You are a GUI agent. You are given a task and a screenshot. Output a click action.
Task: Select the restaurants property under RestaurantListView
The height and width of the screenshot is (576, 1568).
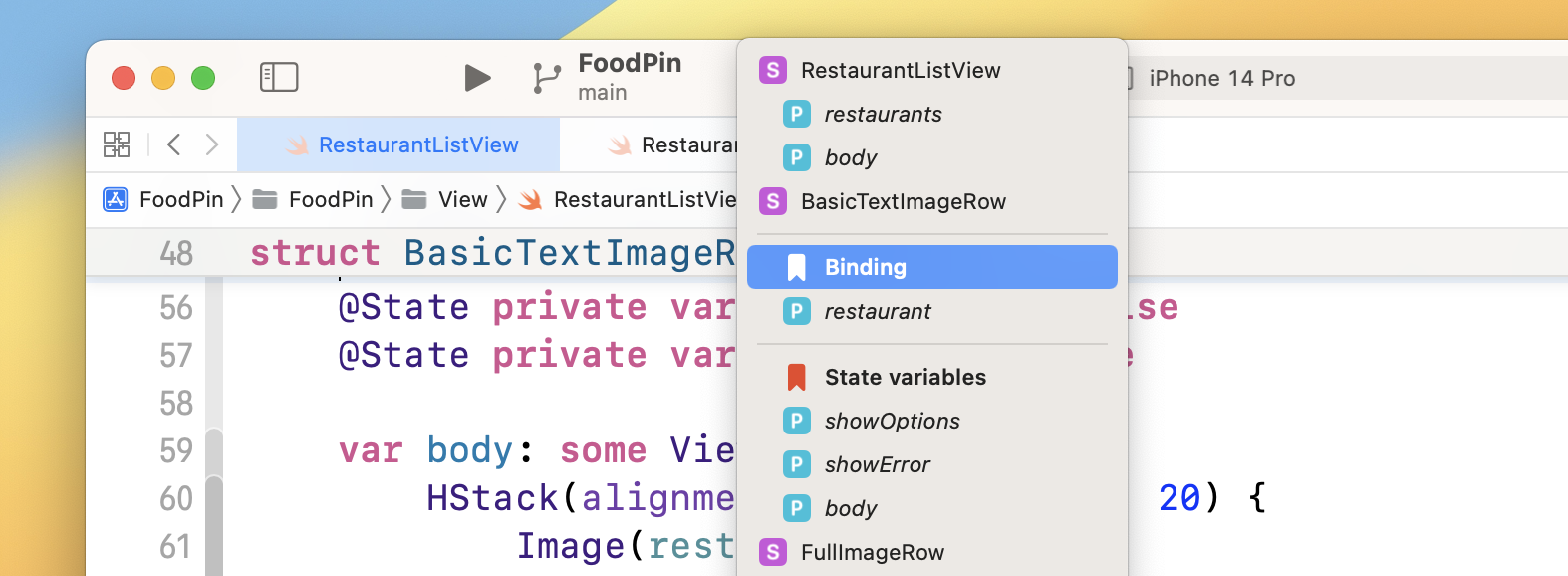(883, 114)
